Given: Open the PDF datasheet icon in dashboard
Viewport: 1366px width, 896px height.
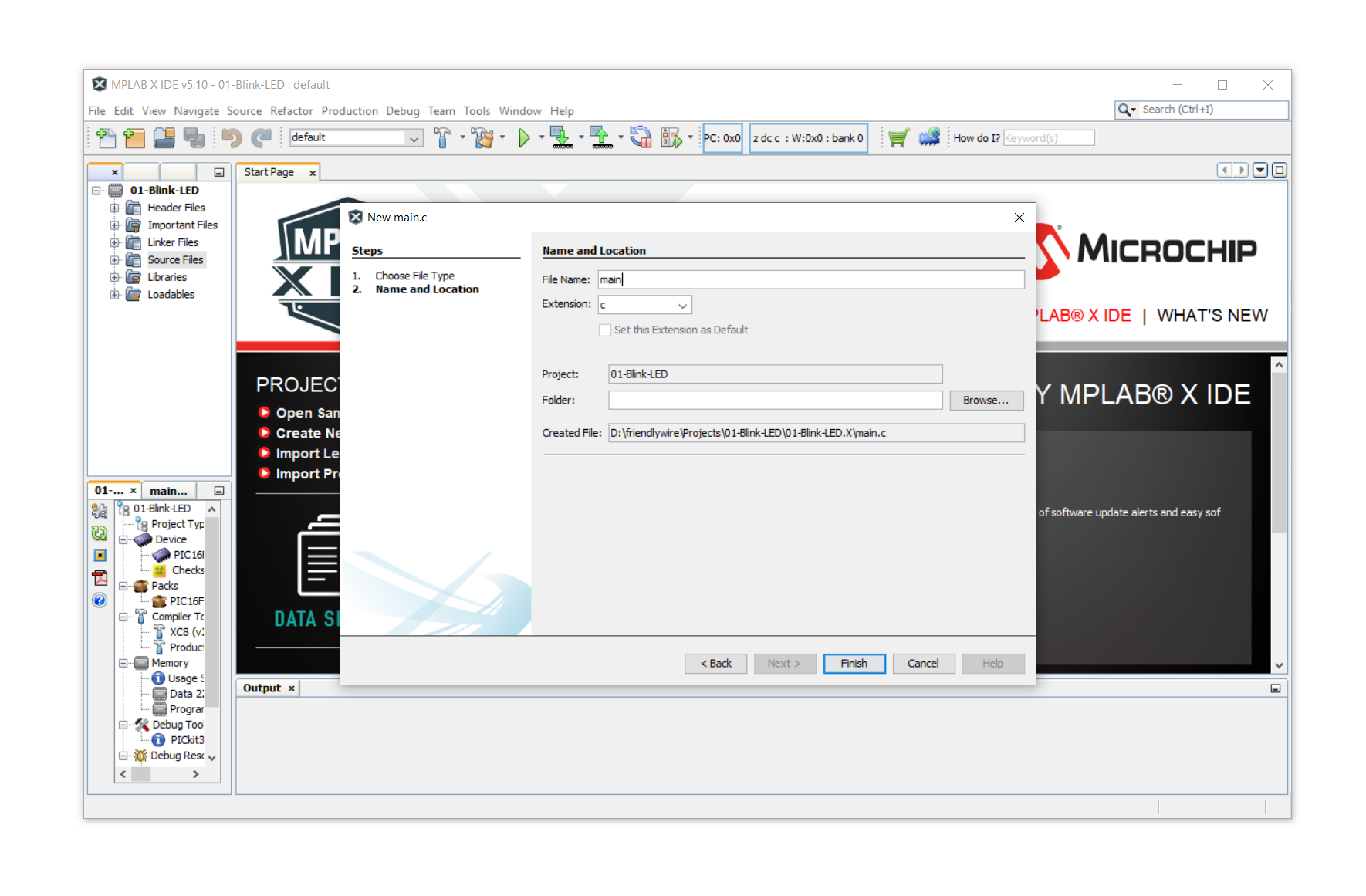Looking at the screenshot, I should (x=100, y=578).
